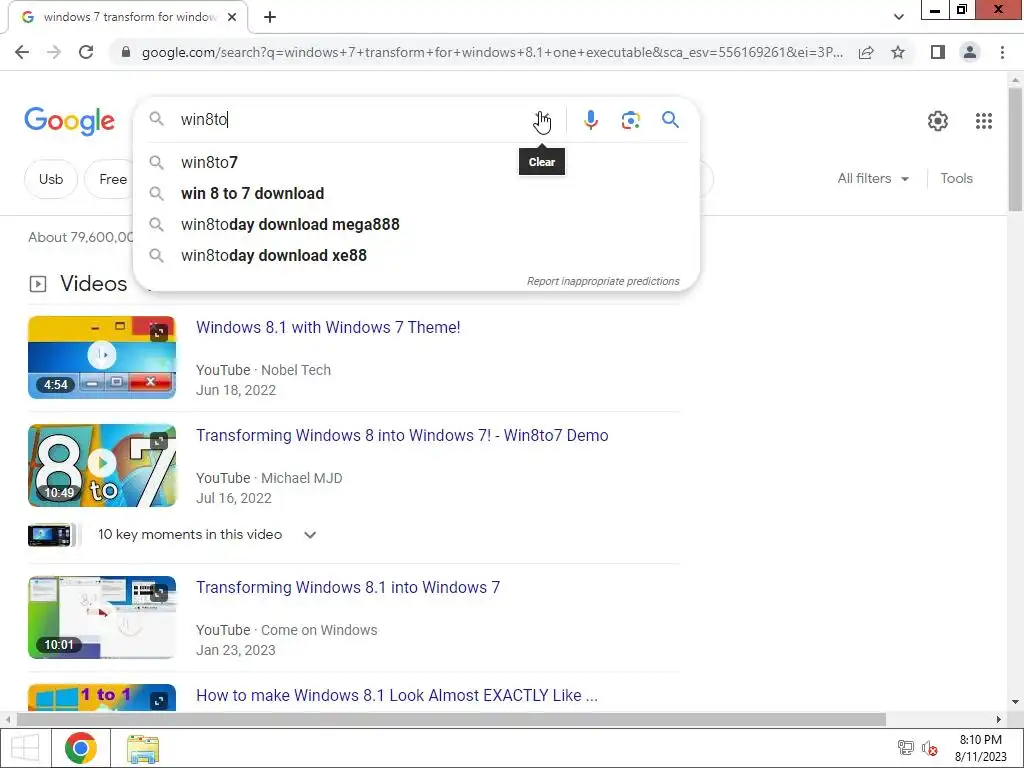
Task: Open How to make Windows 8.1 Look link
Action: [396, 696]
